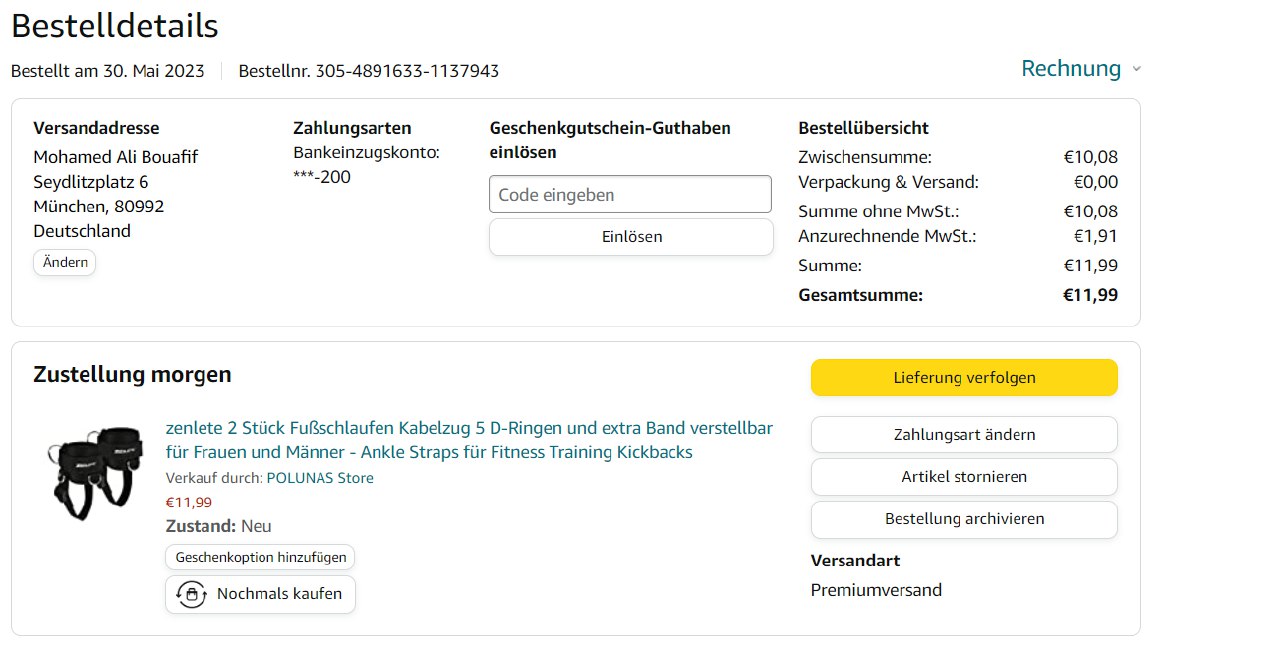This screenshot has width=1280, height=654.
Task: Click the recycle-bag icon in Nochmals kaufen
Action: (x=191, y=594)
